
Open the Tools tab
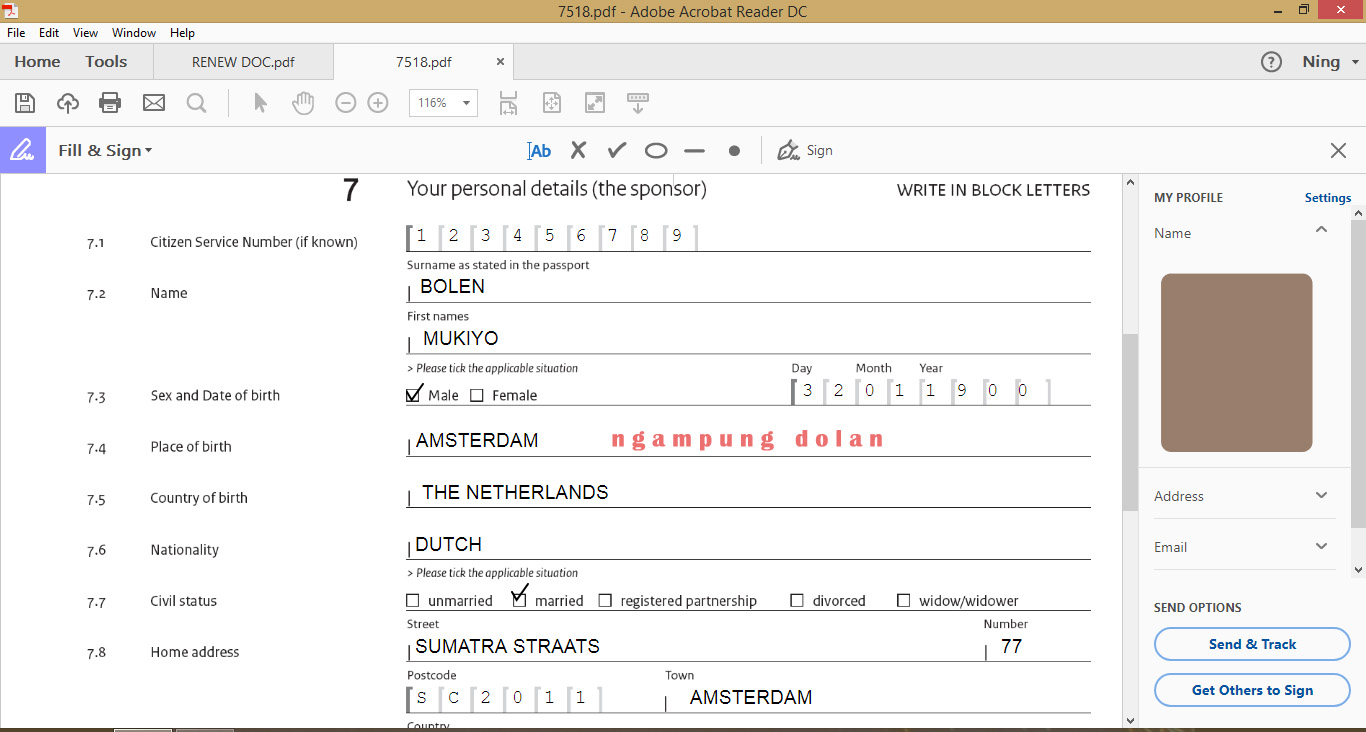pos(106,62)
